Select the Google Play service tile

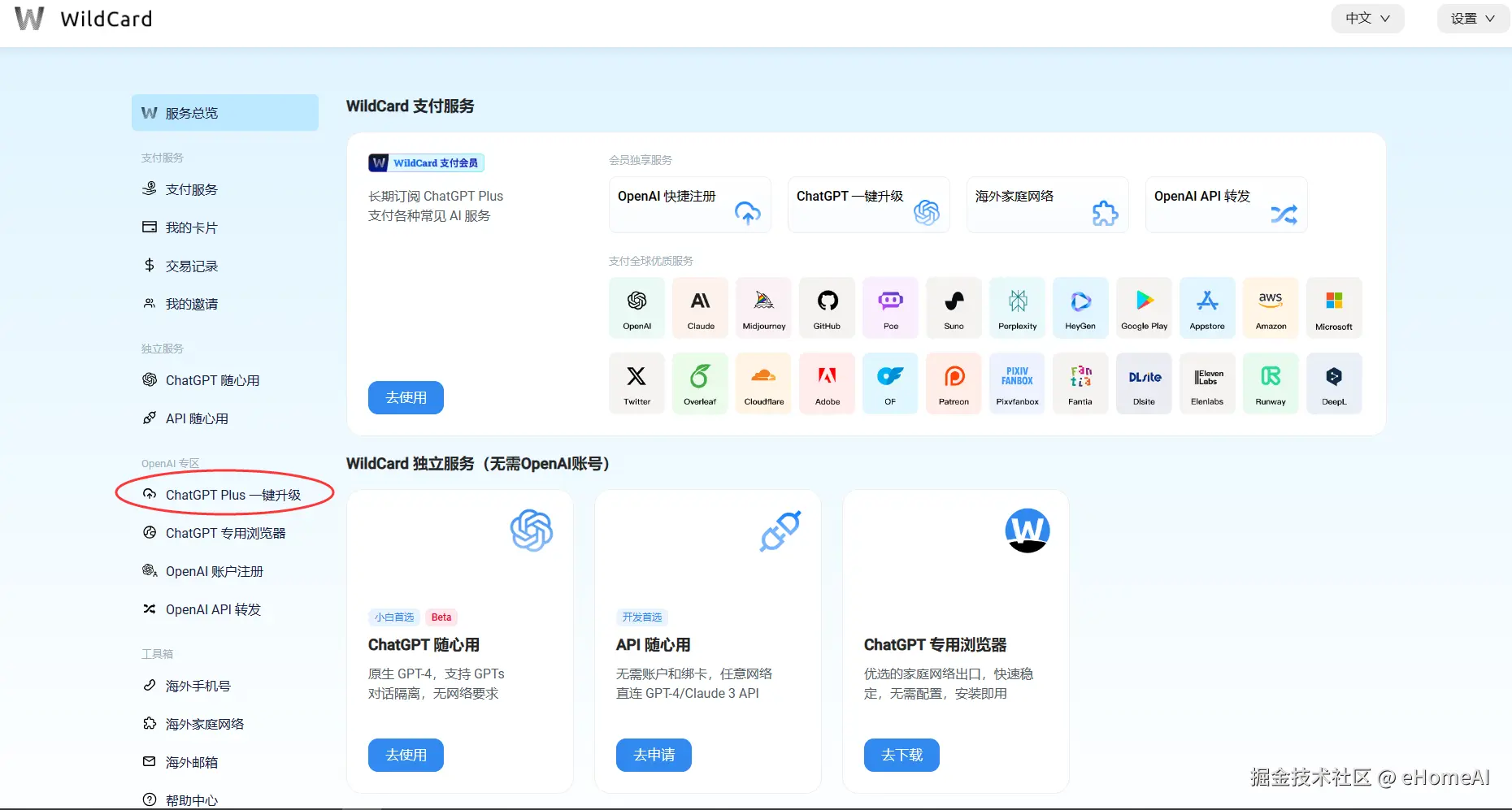(1145, 307)
